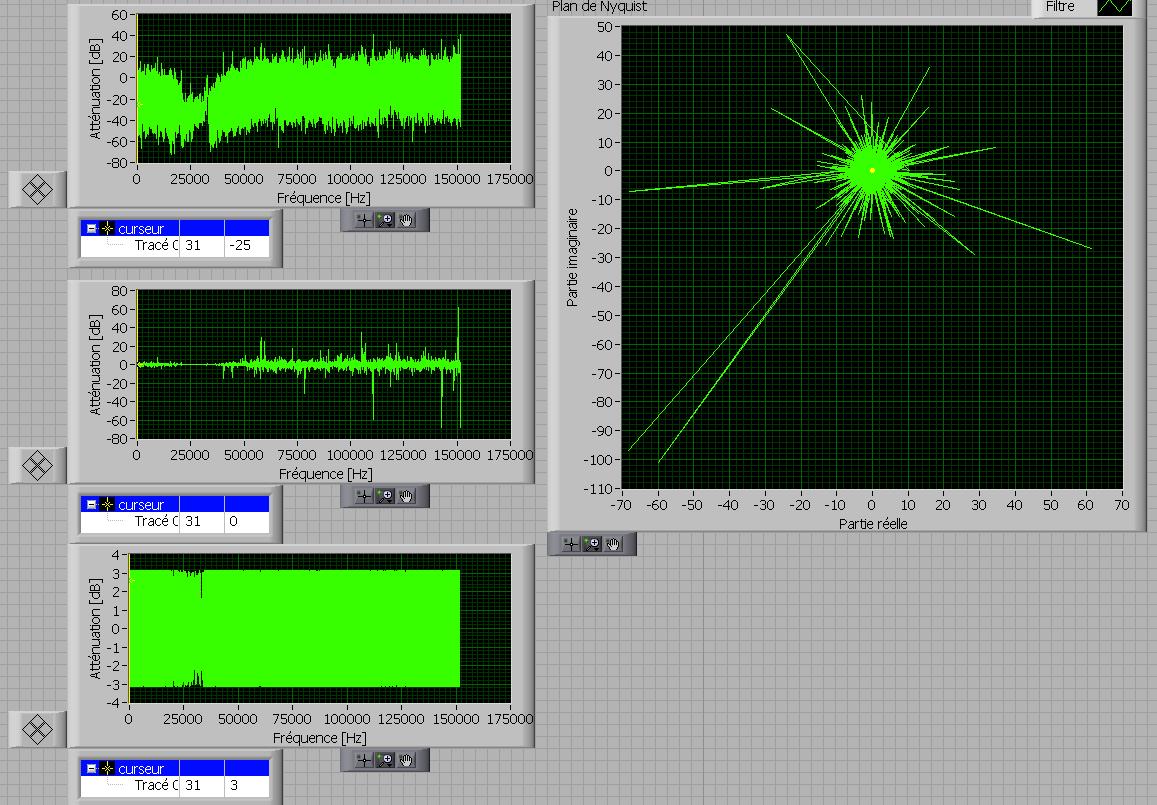1157x805 pixels.
Task: Click the Atténuation [dB] label of the middle graph
Action: [x=95, y=365]
